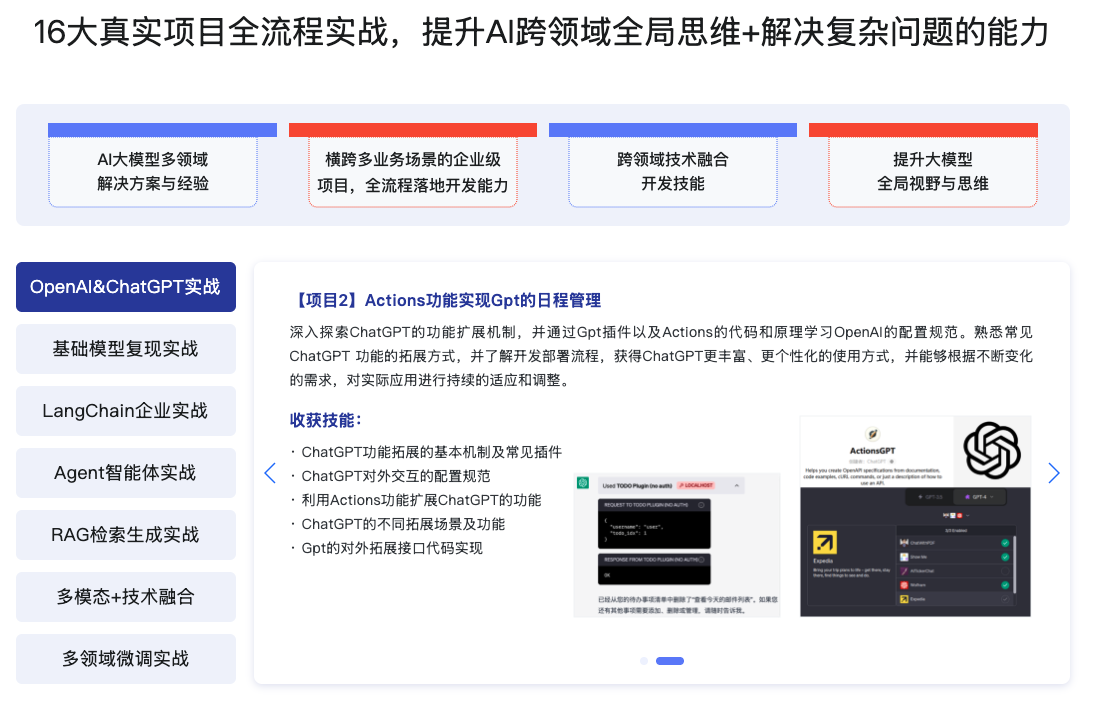This screenshot has width=1116, height=708.
Task: Click the left carousel arrow
Action: pyautogui.click(x=269, y=473)
